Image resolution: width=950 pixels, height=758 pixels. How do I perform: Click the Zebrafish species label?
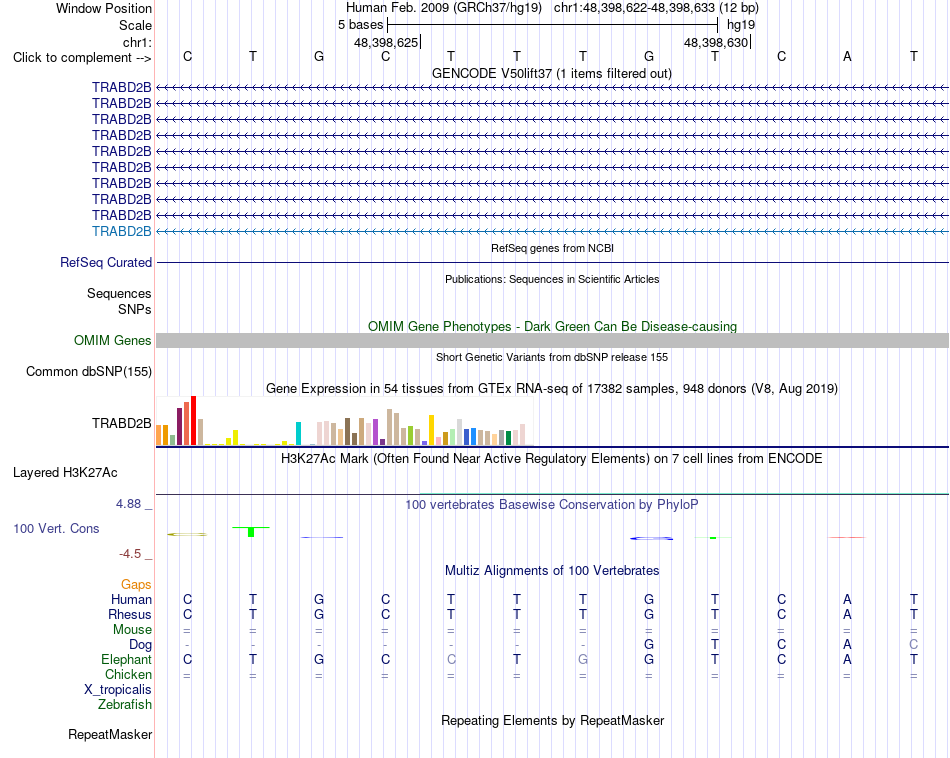tap(125, 705)
